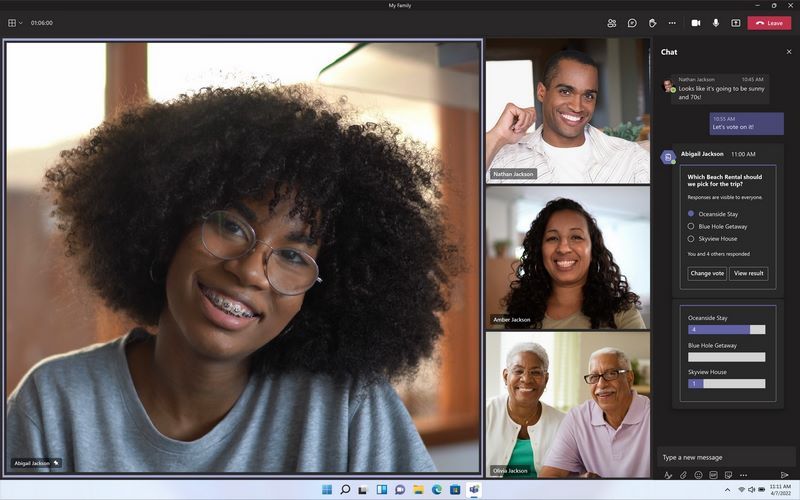Insert a GIF in the chat message

[713, 475]
